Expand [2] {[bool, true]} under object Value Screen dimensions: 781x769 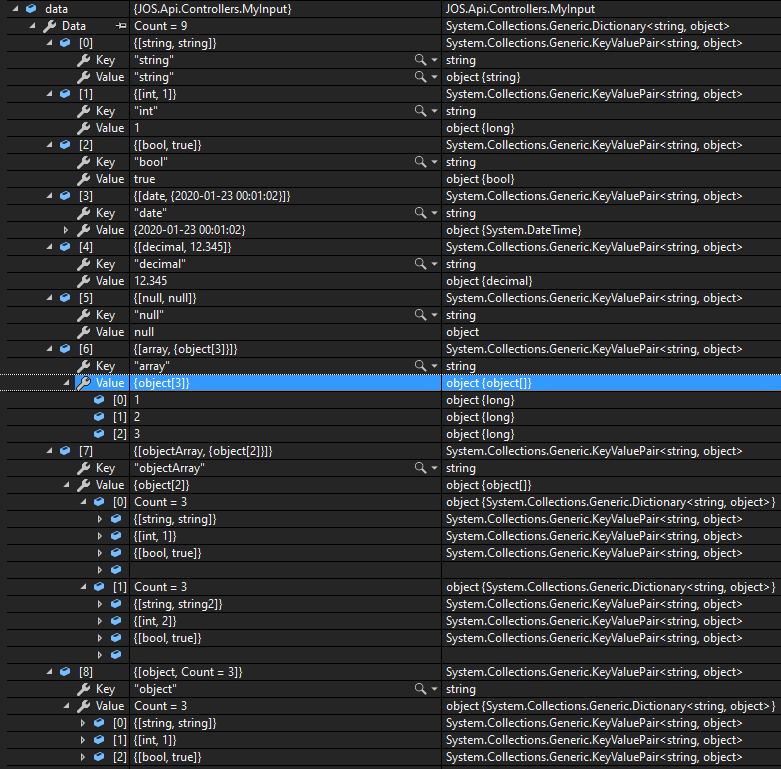click(x=83, y=757)
